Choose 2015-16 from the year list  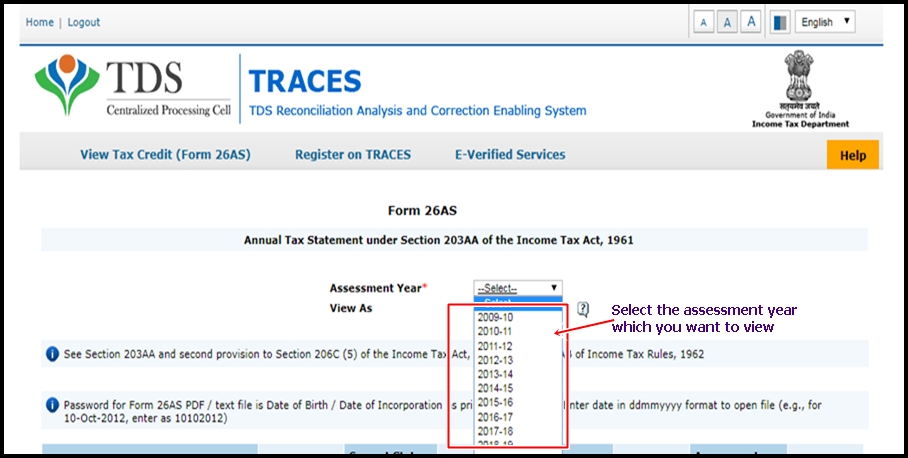(518, 402)
